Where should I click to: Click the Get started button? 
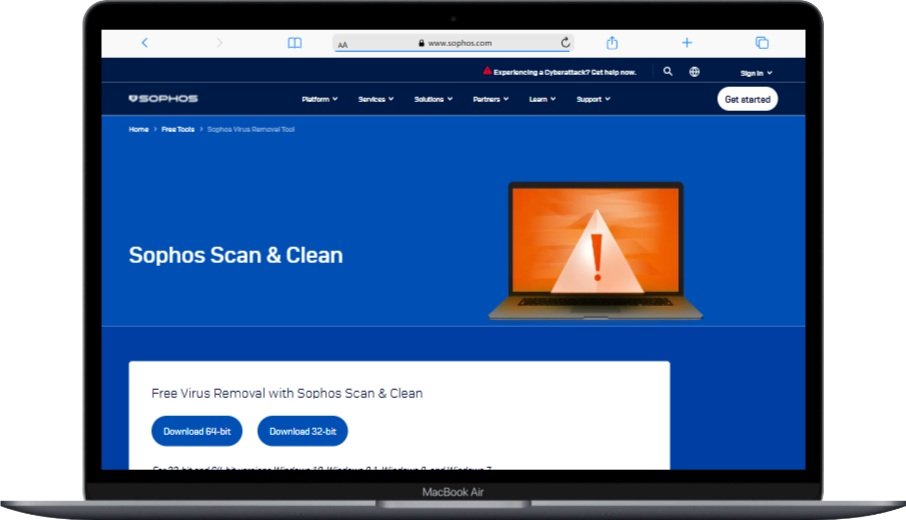747,99
